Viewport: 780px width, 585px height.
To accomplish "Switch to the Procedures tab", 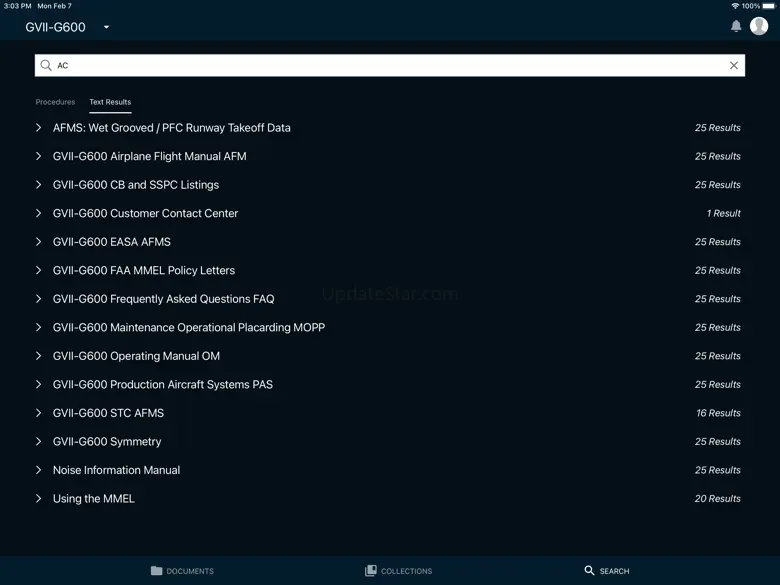I will (55, 102).
